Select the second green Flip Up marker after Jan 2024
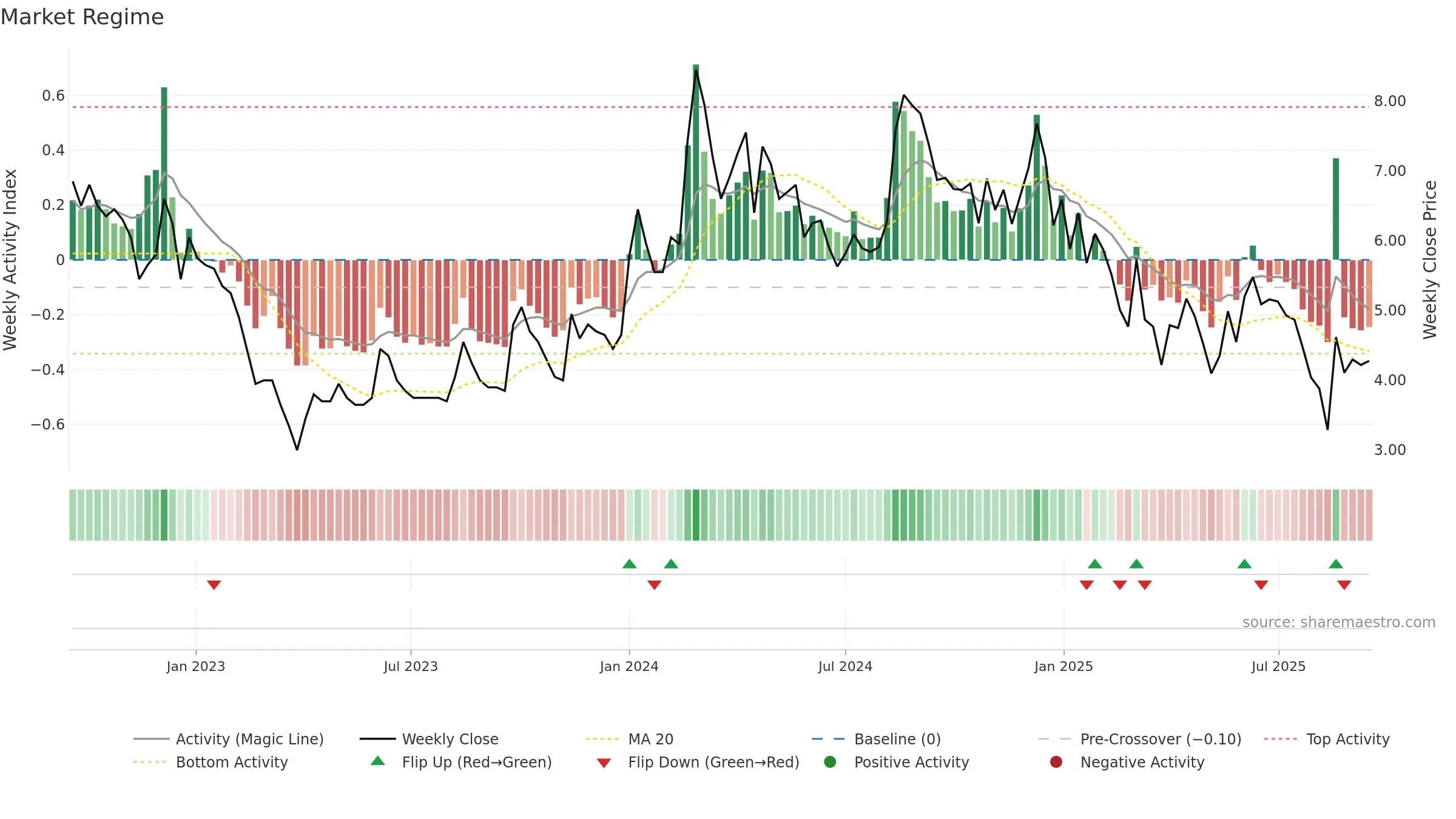The width and height of the screenshot is (1456, 819). [671, 564]
